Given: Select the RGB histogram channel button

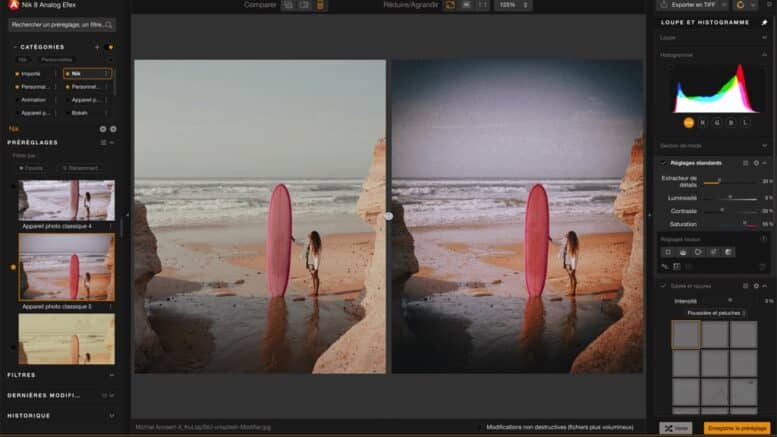Looking at the screenshot, I should [x=689, y=122].
